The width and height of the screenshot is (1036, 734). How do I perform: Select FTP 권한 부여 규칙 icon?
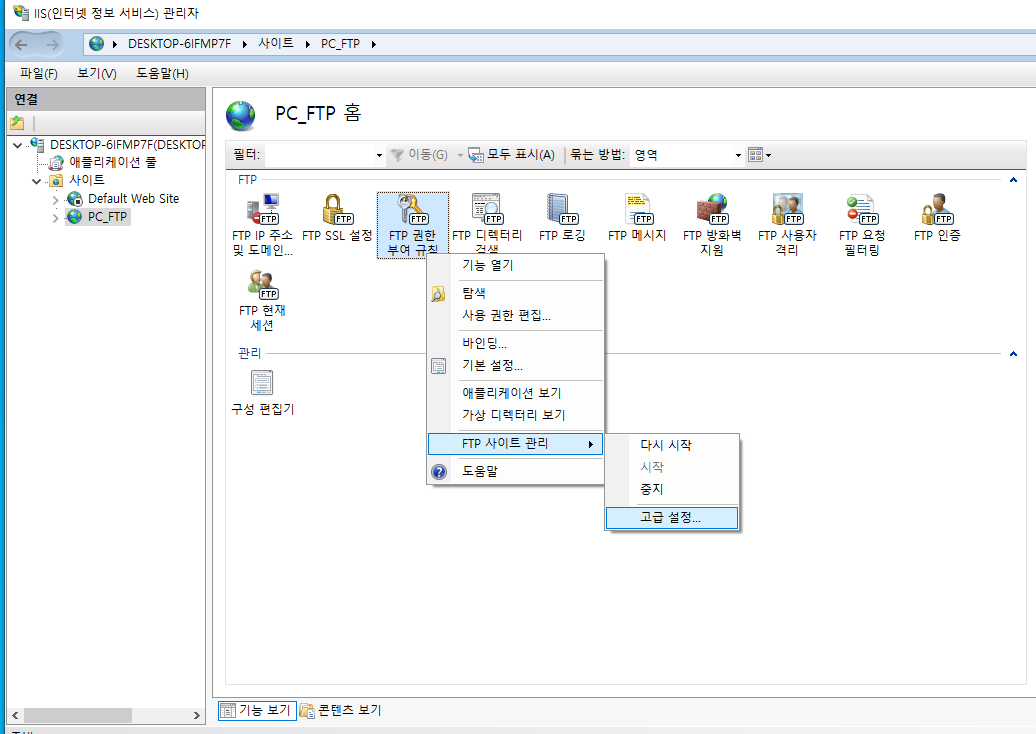412,225
